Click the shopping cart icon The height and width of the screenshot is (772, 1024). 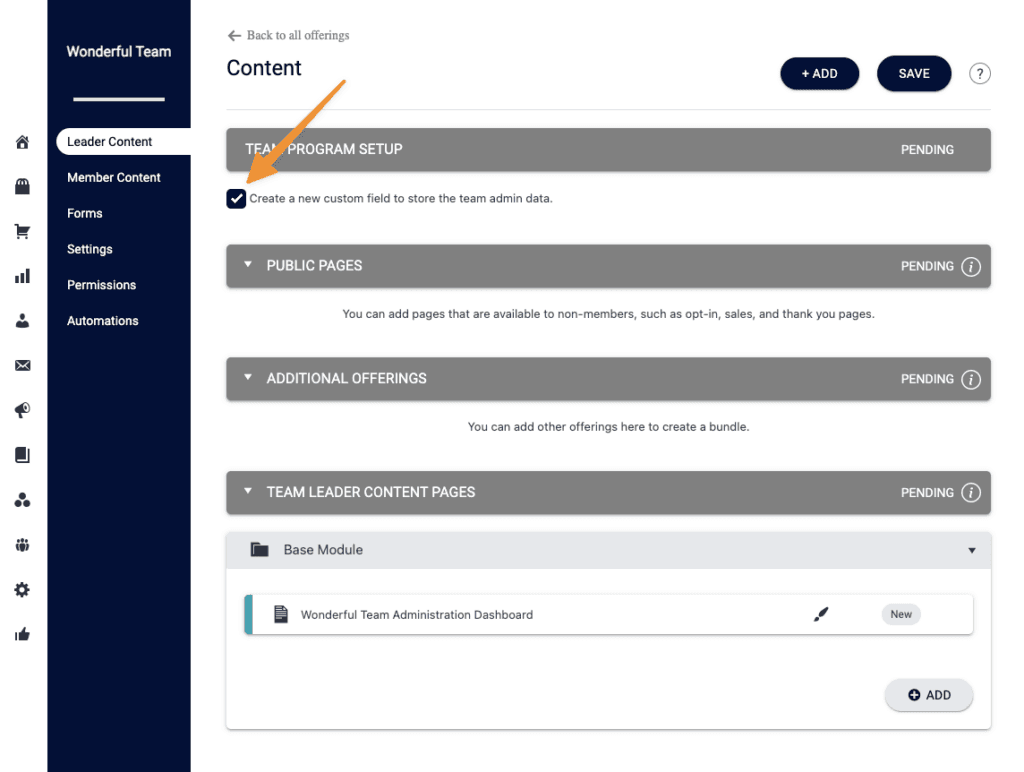pyautogui.click(x=22, y=232)
